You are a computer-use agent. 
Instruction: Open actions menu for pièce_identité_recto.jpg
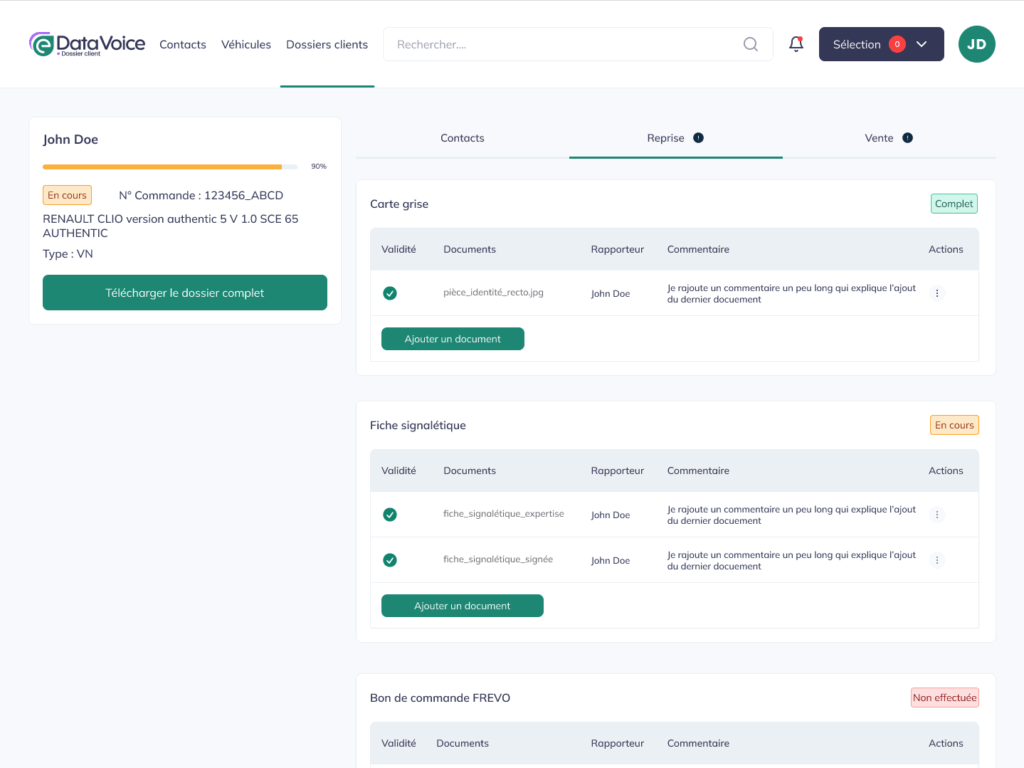[x=937, y=294]
